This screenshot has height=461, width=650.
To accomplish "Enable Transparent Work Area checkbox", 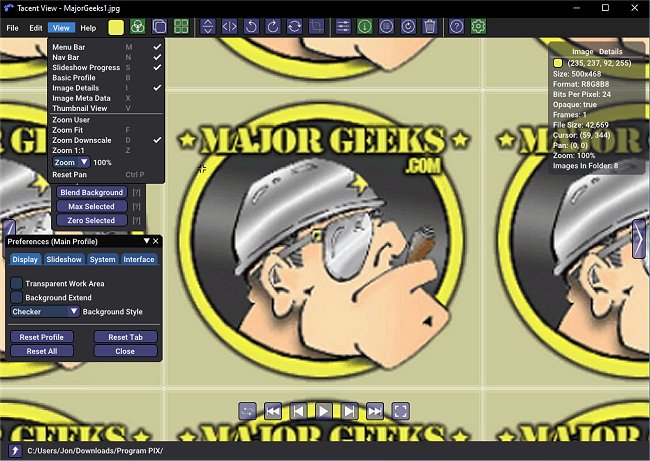I will [17, 283].
